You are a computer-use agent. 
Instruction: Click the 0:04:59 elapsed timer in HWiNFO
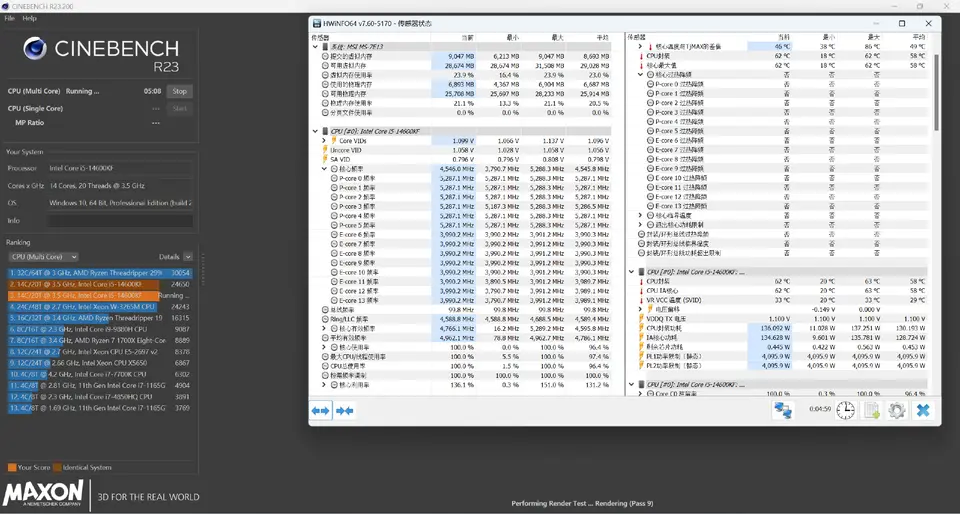point(819,409)
